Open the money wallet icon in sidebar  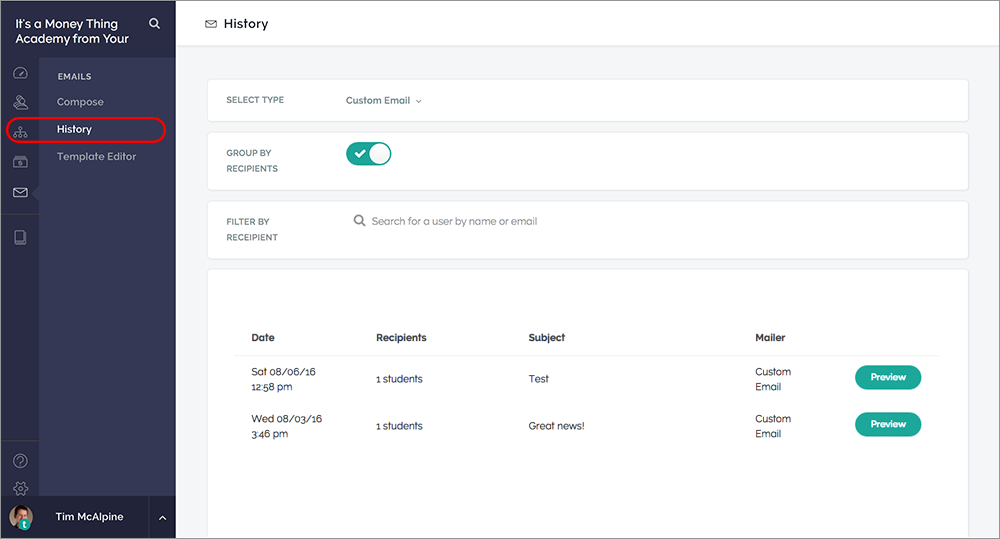tap(20, 162)
